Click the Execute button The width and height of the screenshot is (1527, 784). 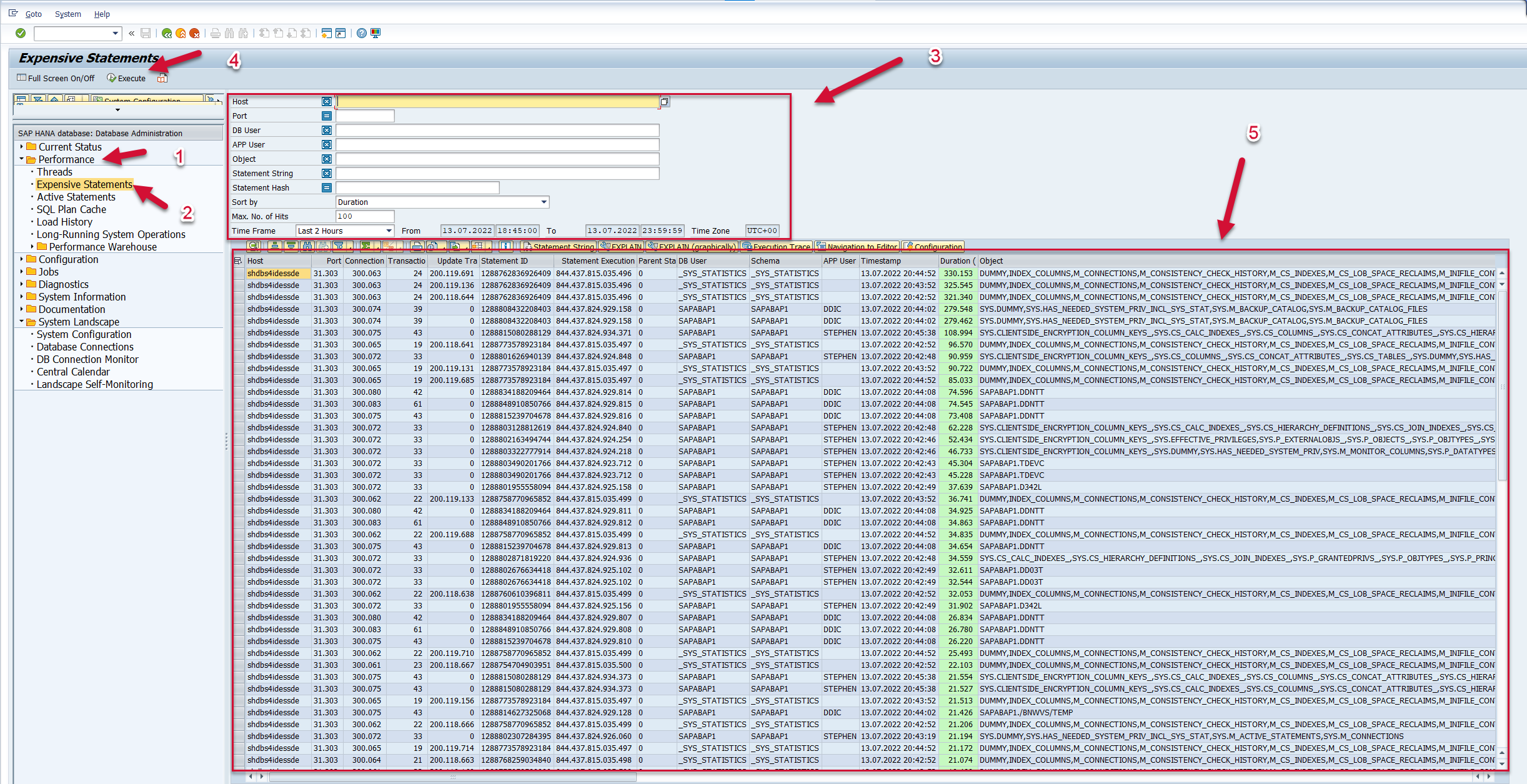click(x=126, y=78)
